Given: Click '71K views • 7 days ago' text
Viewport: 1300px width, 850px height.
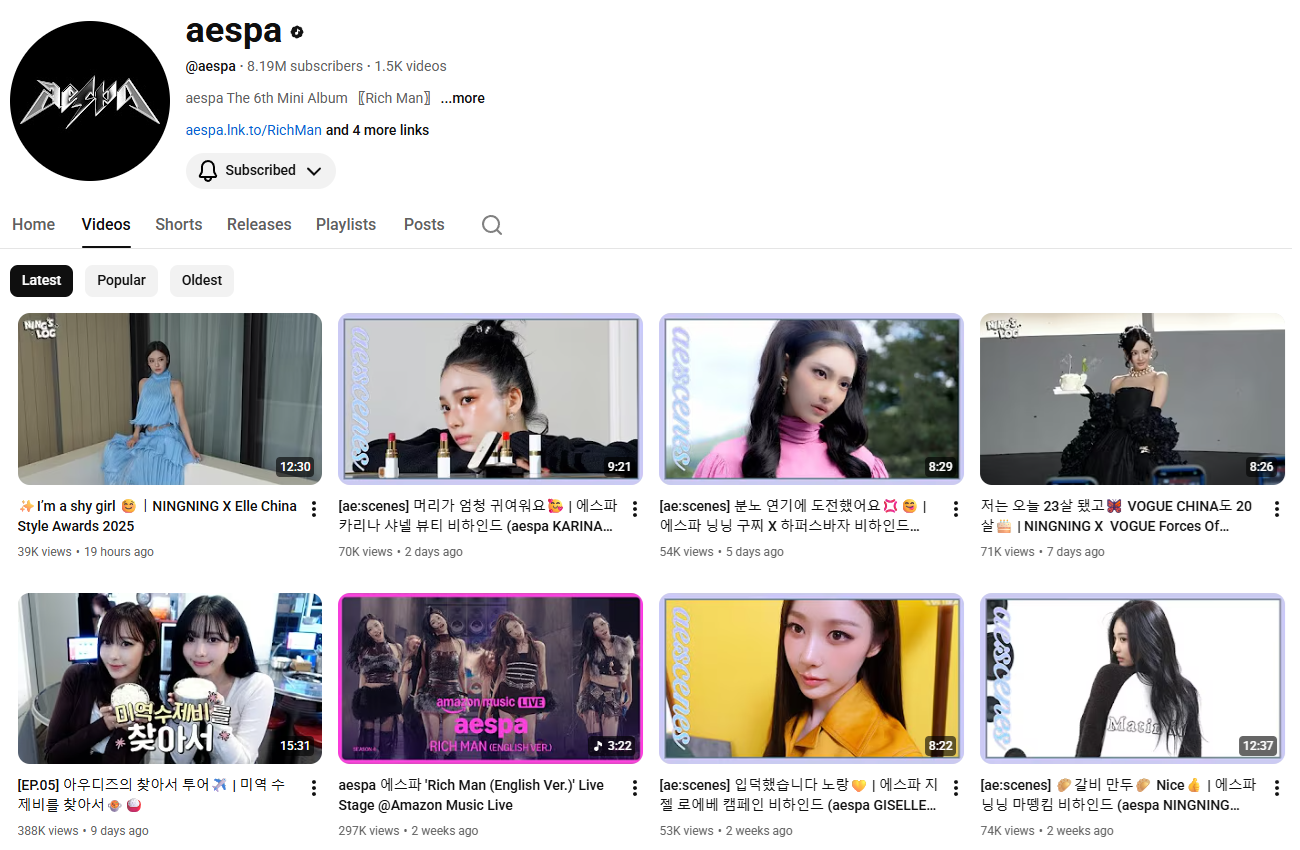Looking at the screenshot, I should click(x=1043, y=552).
